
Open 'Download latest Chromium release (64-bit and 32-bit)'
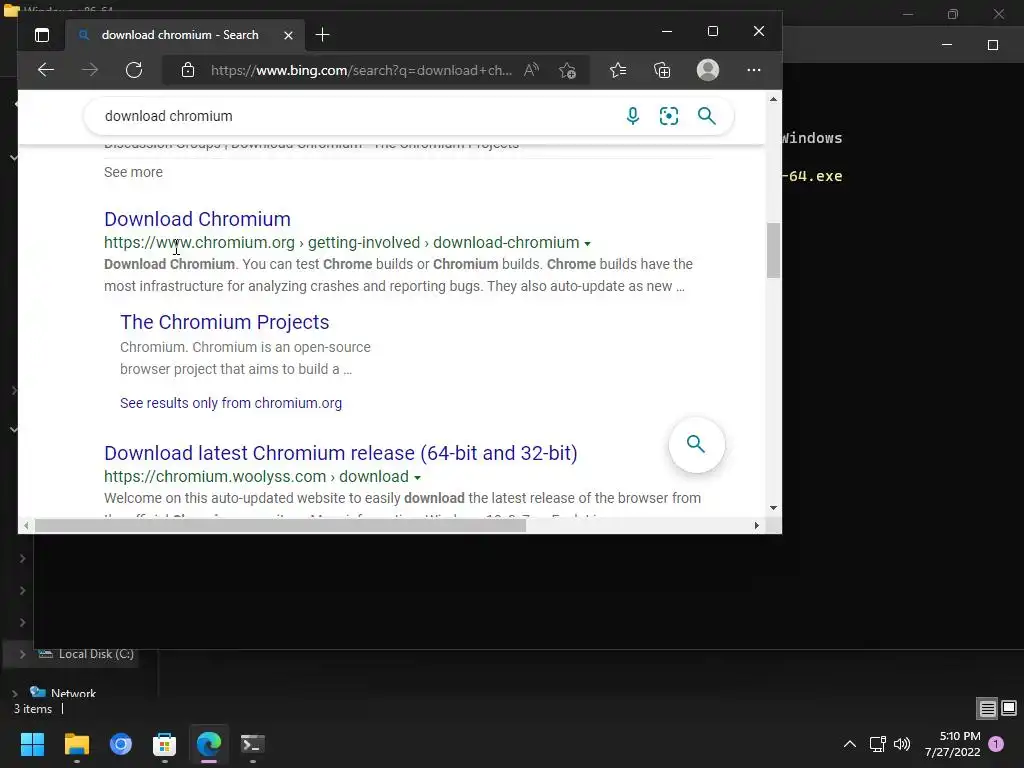pyautogui.click(x=340, y=453)
